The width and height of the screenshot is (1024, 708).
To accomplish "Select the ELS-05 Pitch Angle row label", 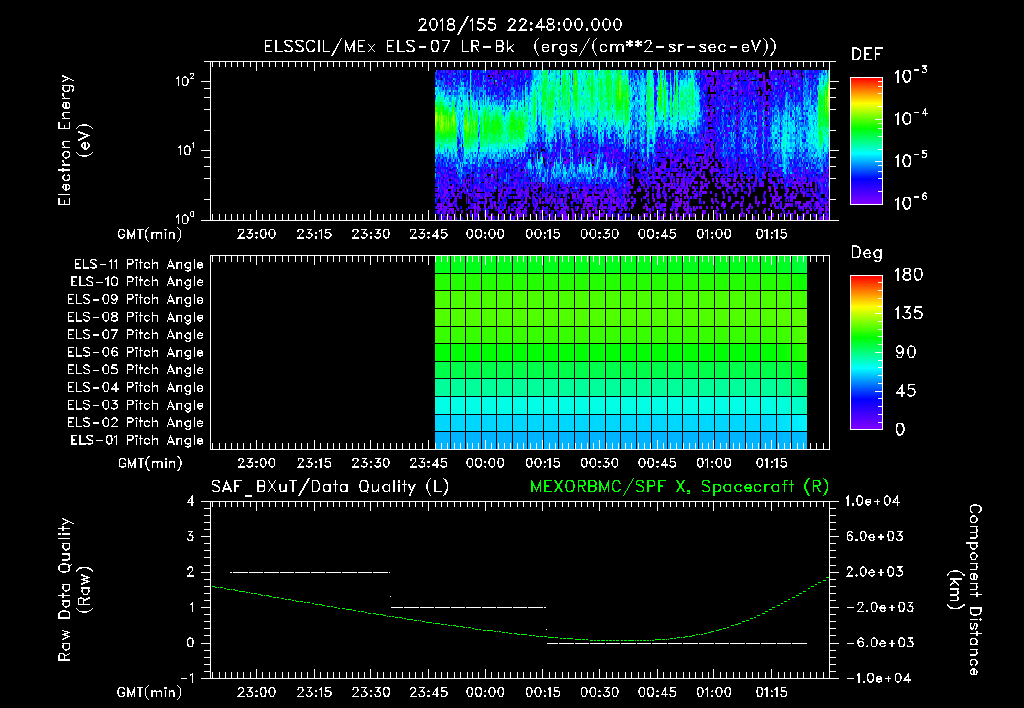I will pos(136,370).
